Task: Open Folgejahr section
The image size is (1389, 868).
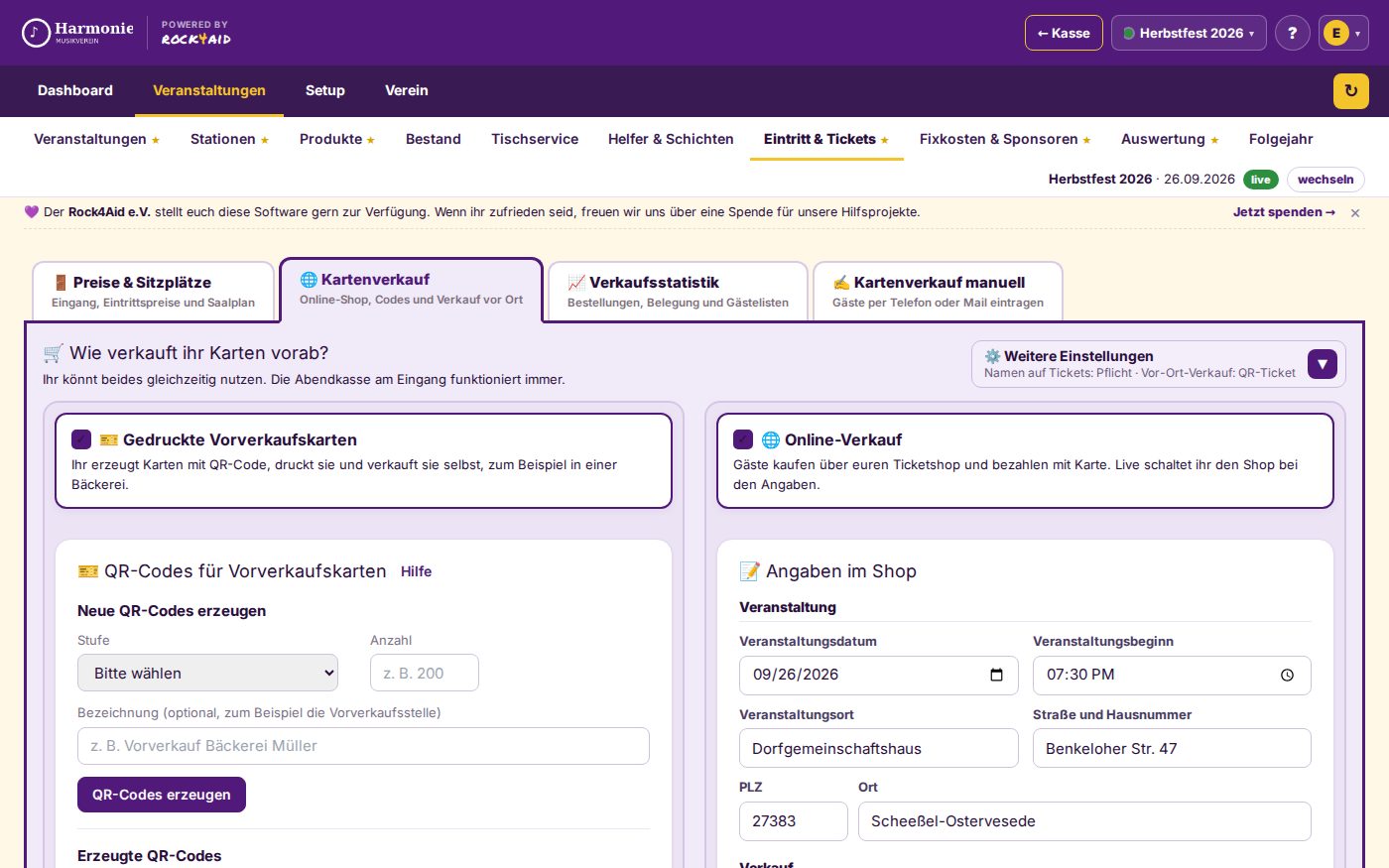Action: 1281,139
